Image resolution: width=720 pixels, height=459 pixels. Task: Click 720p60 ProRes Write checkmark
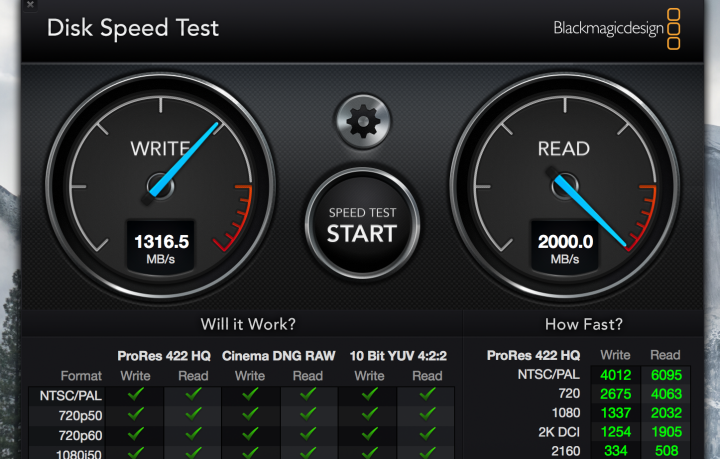(x=136, y=433)
